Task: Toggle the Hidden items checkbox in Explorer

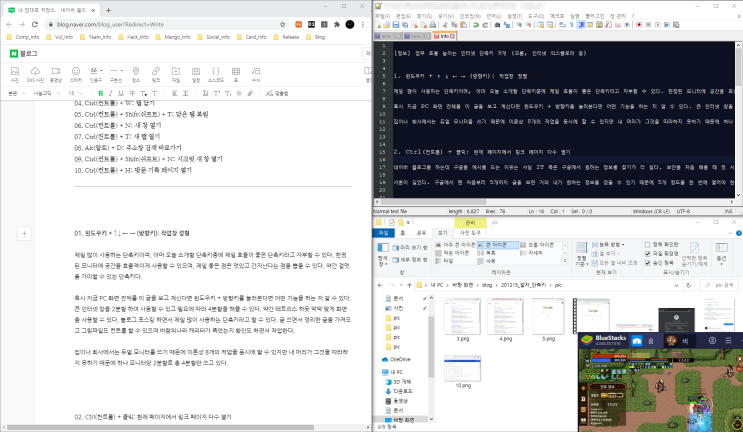Action: [x=647, y=262]
